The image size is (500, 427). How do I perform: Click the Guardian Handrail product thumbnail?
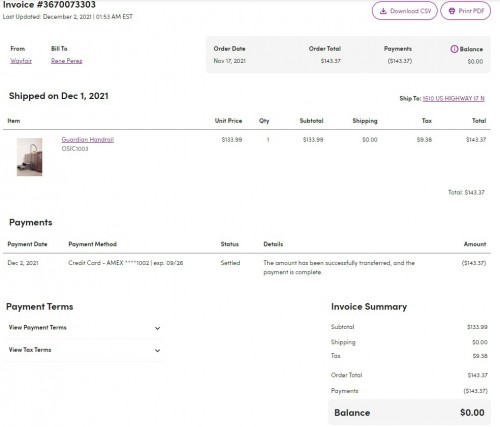pyautogui.click(x=30, y=157)
